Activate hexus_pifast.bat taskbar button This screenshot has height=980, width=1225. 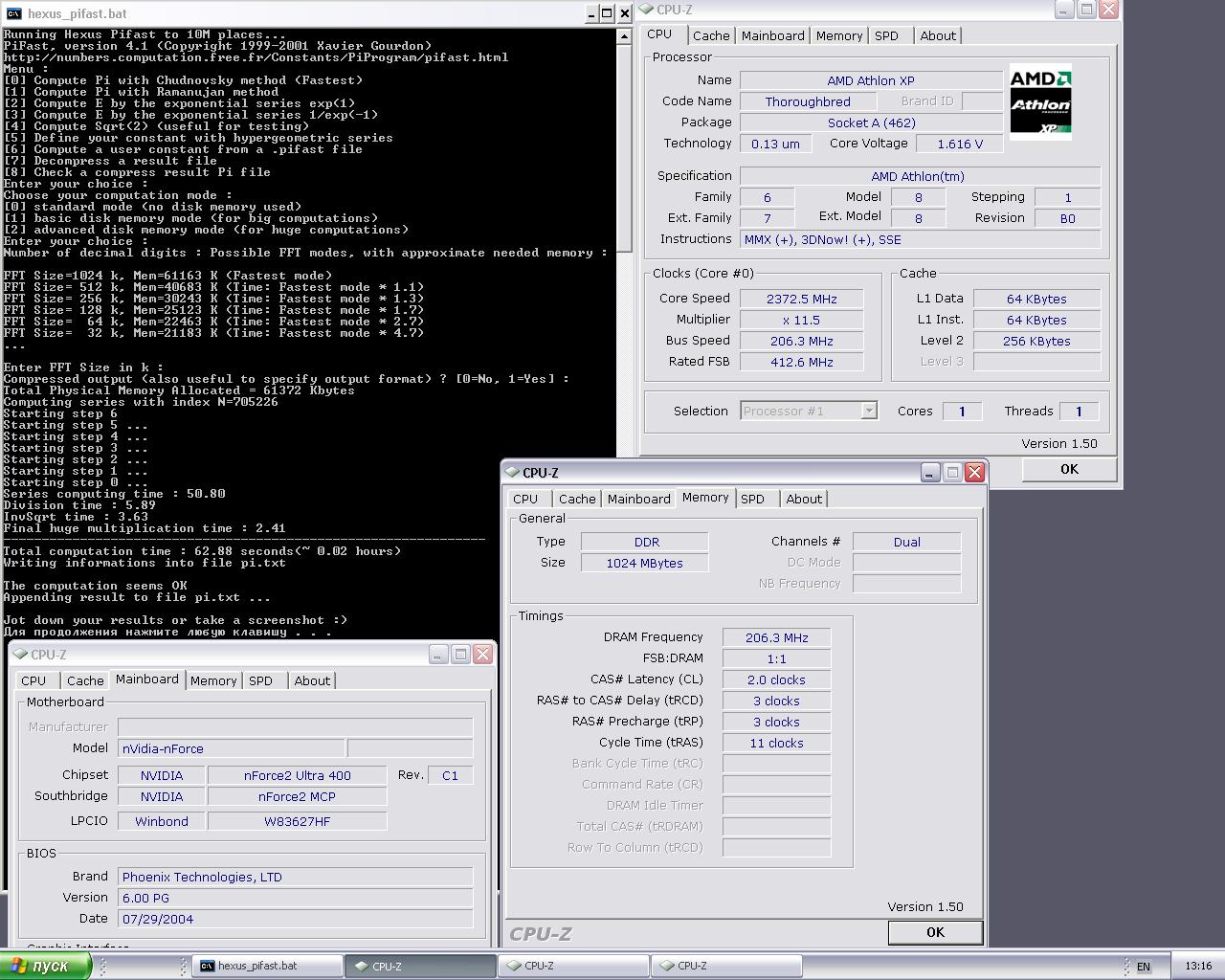click(268, 966)
